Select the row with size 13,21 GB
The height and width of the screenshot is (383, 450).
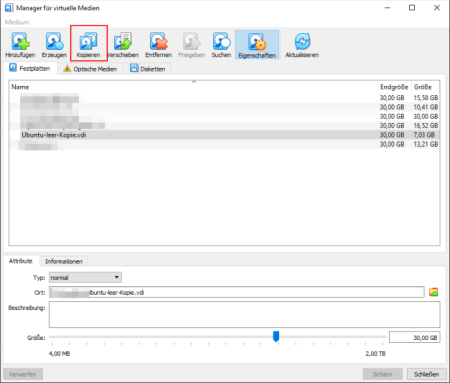click(x=224, y=144)
